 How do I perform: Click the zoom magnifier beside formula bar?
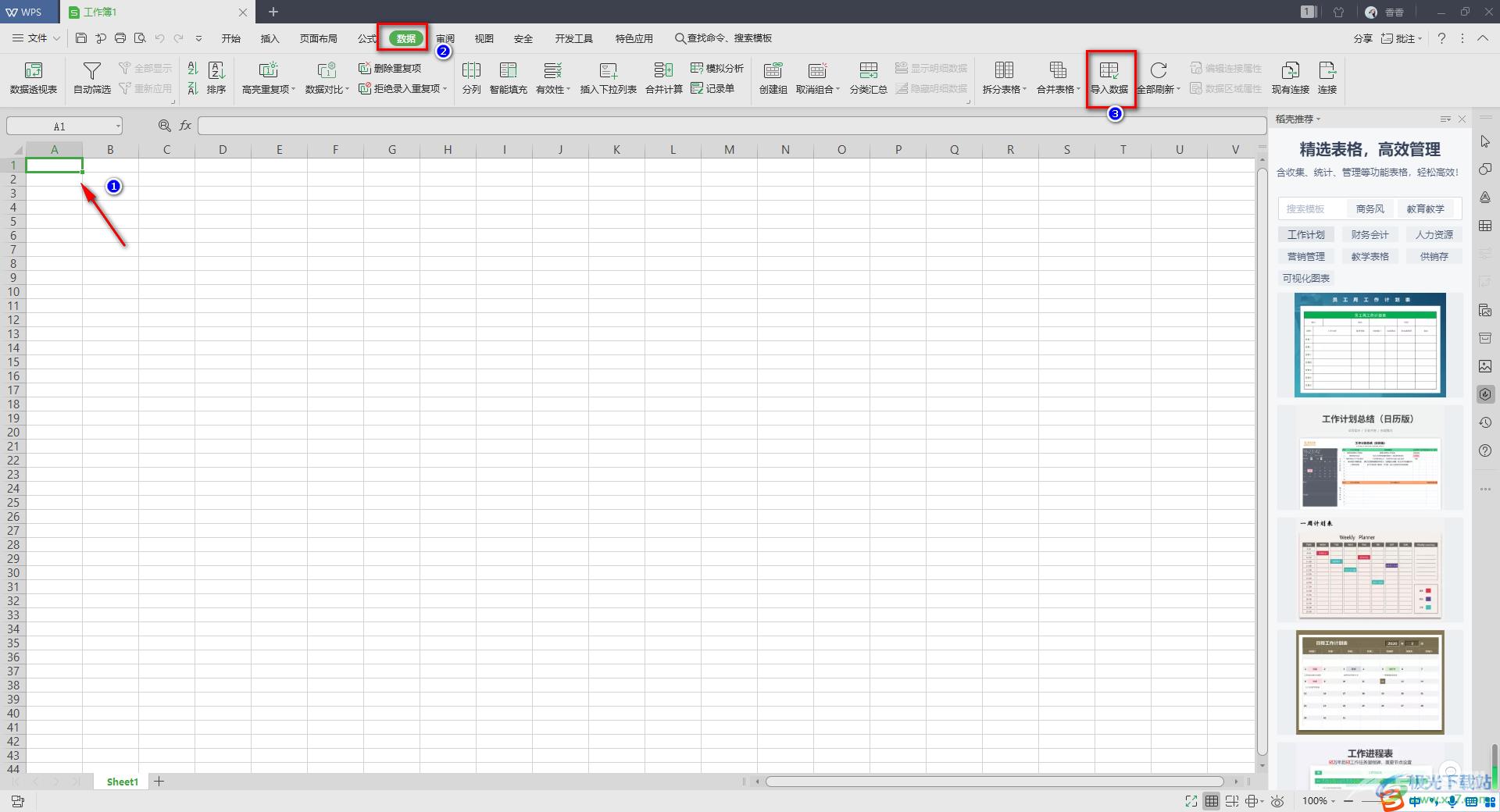164,125
